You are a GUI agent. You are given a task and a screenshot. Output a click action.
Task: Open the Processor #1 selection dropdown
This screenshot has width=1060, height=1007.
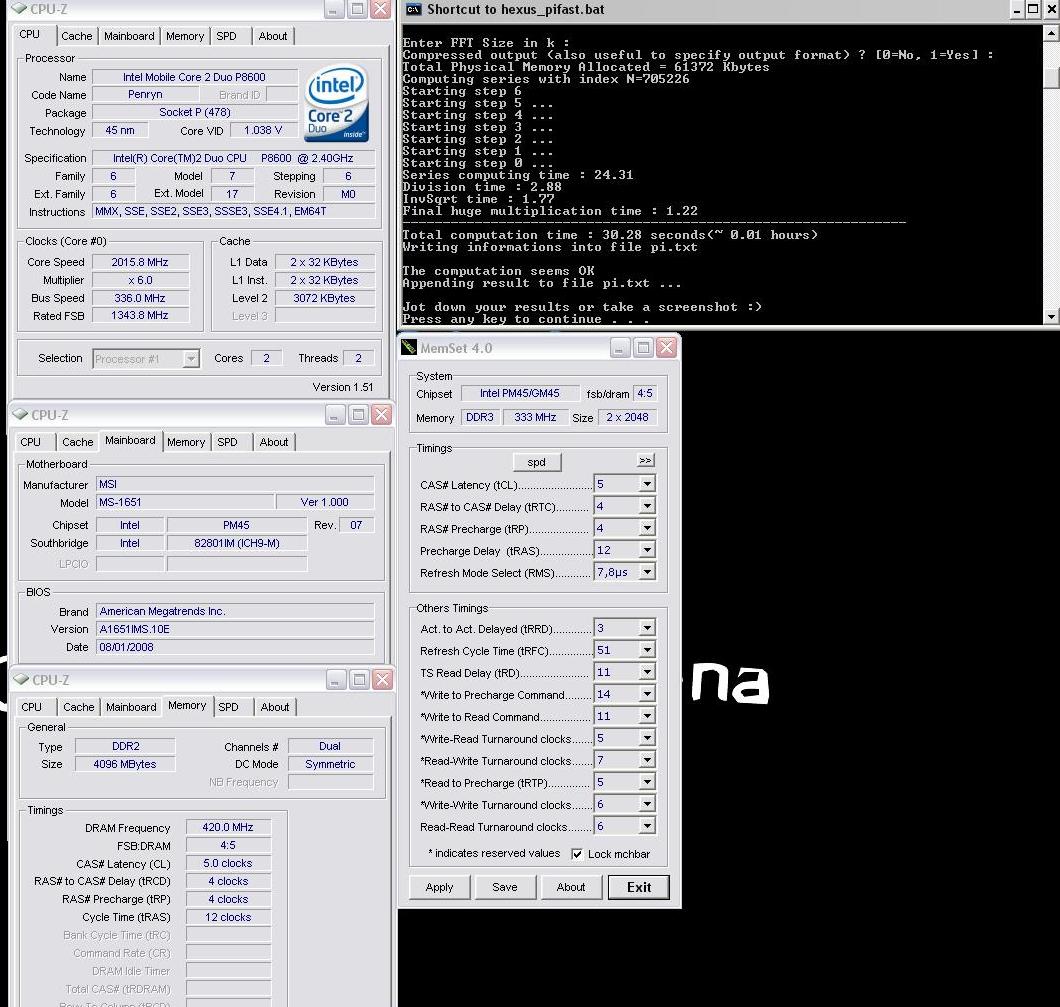(191, 359)
